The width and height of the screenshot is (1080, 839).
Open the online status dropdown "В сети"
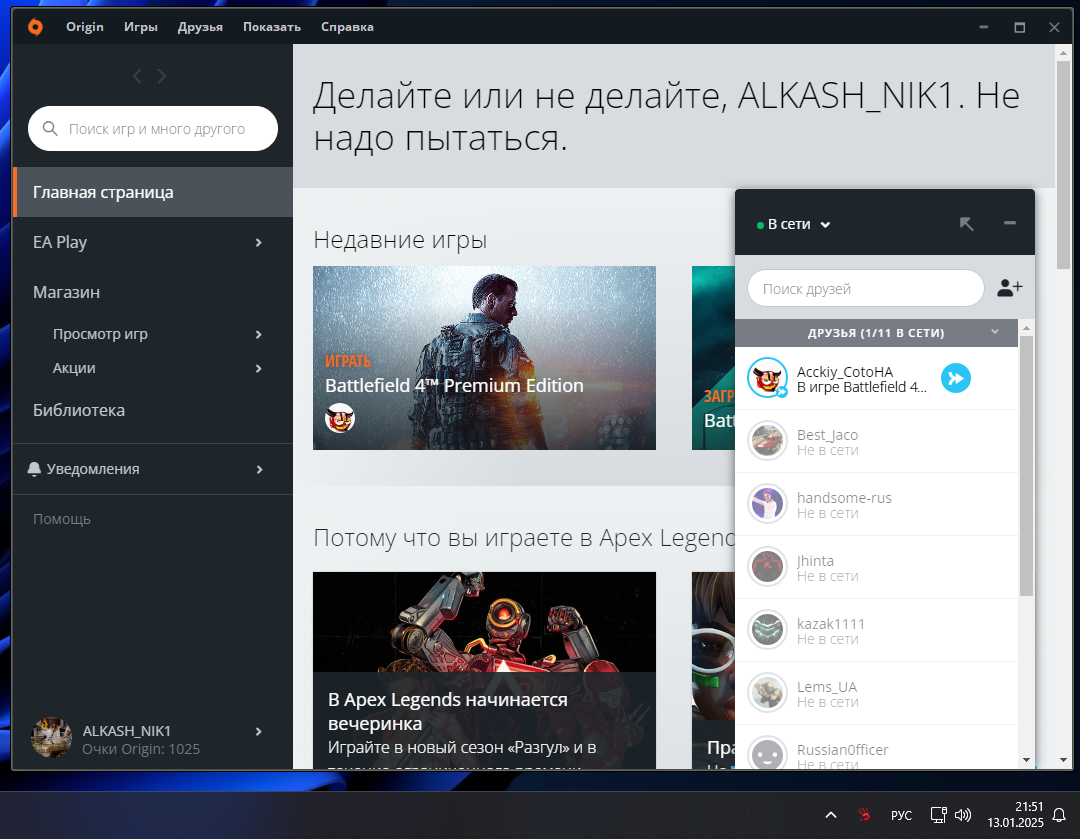[x=793, y=225]
